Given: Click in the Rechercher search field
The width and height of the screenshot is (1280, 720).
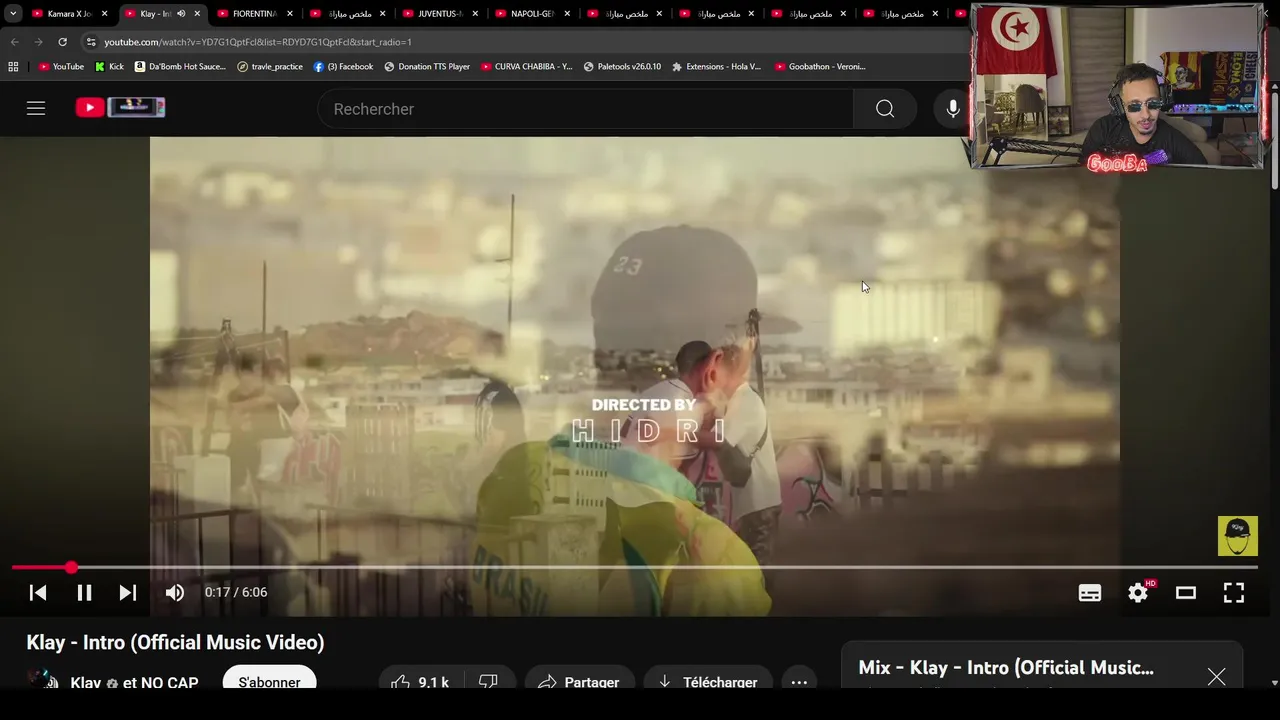Looking at the screenshot, I should pos(585,109).
